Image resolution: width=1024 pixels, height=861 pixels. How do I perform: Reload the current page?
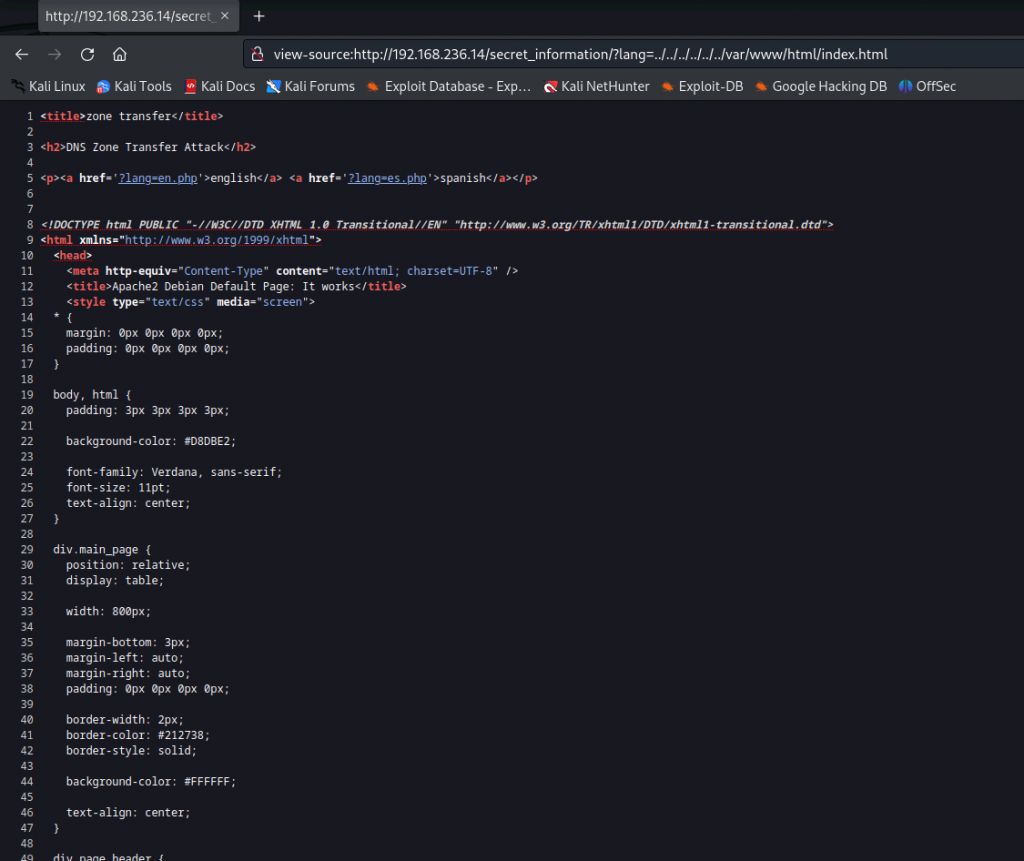tap(87, 54)
